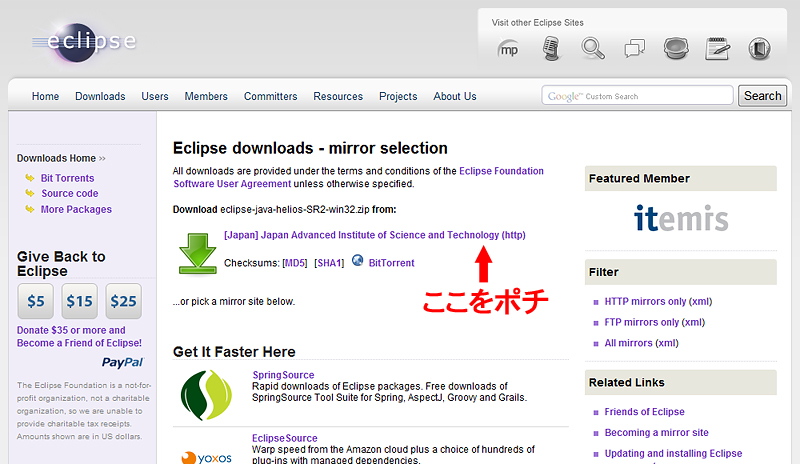
Task: Click the SpringSource leaf logo
Action: (x=206, y=395)
